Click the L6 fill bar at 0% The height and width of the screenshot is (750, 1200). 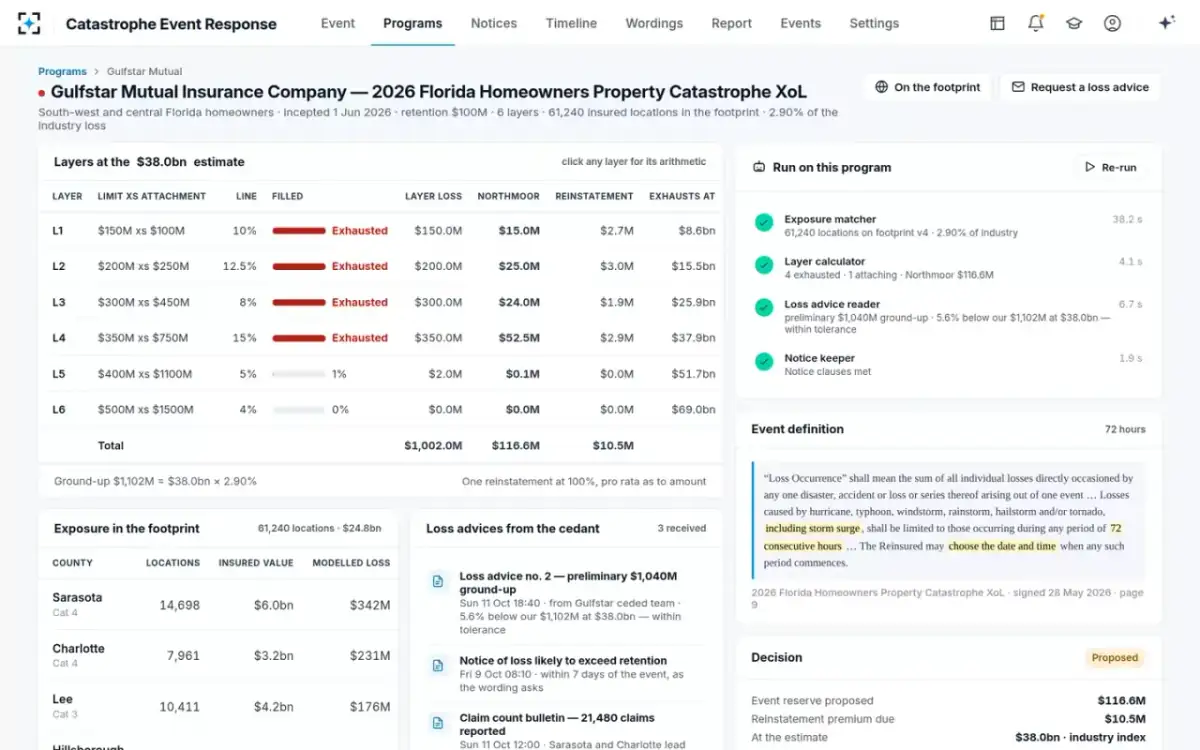point(299,410)
